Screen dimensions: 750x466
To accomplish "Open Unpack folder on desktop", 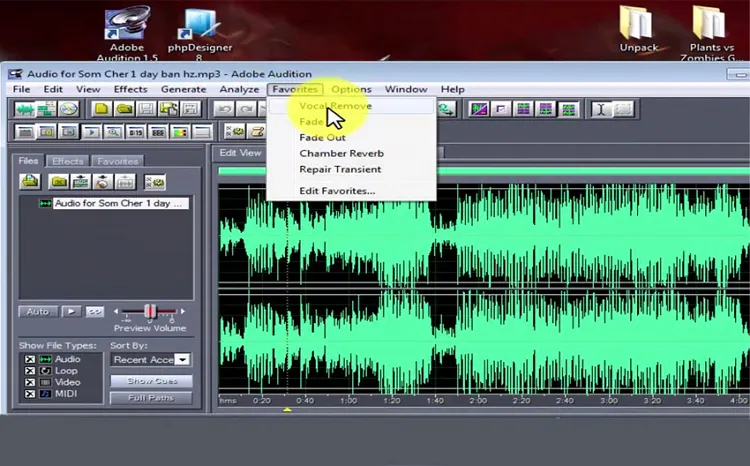I will point(639,29).
